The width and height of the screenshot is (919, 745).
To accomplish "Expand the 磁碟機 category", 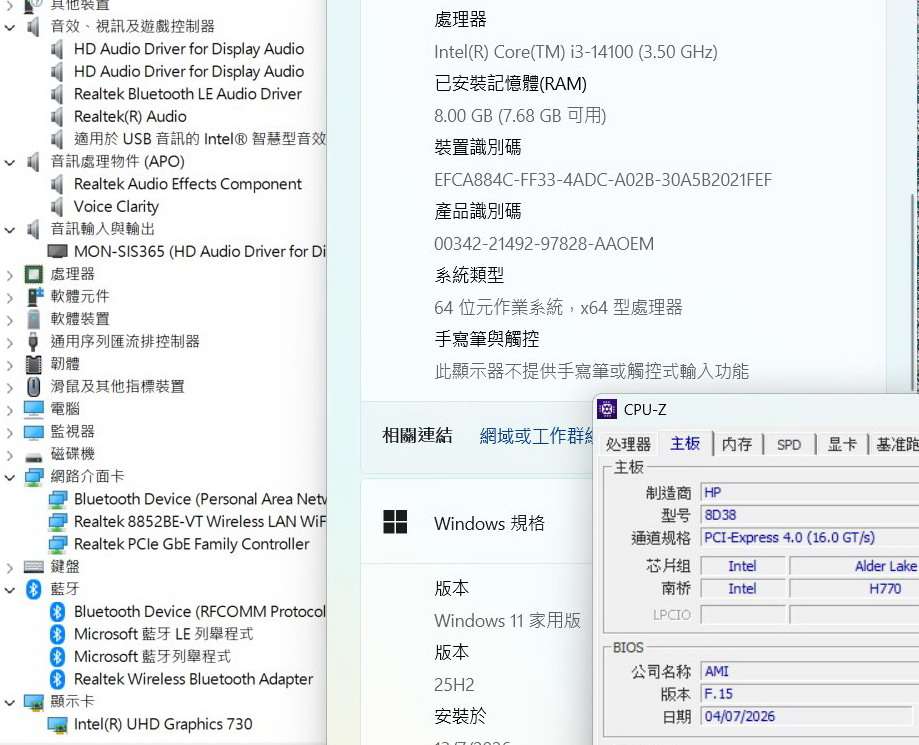I will click(x=9, y=454).
